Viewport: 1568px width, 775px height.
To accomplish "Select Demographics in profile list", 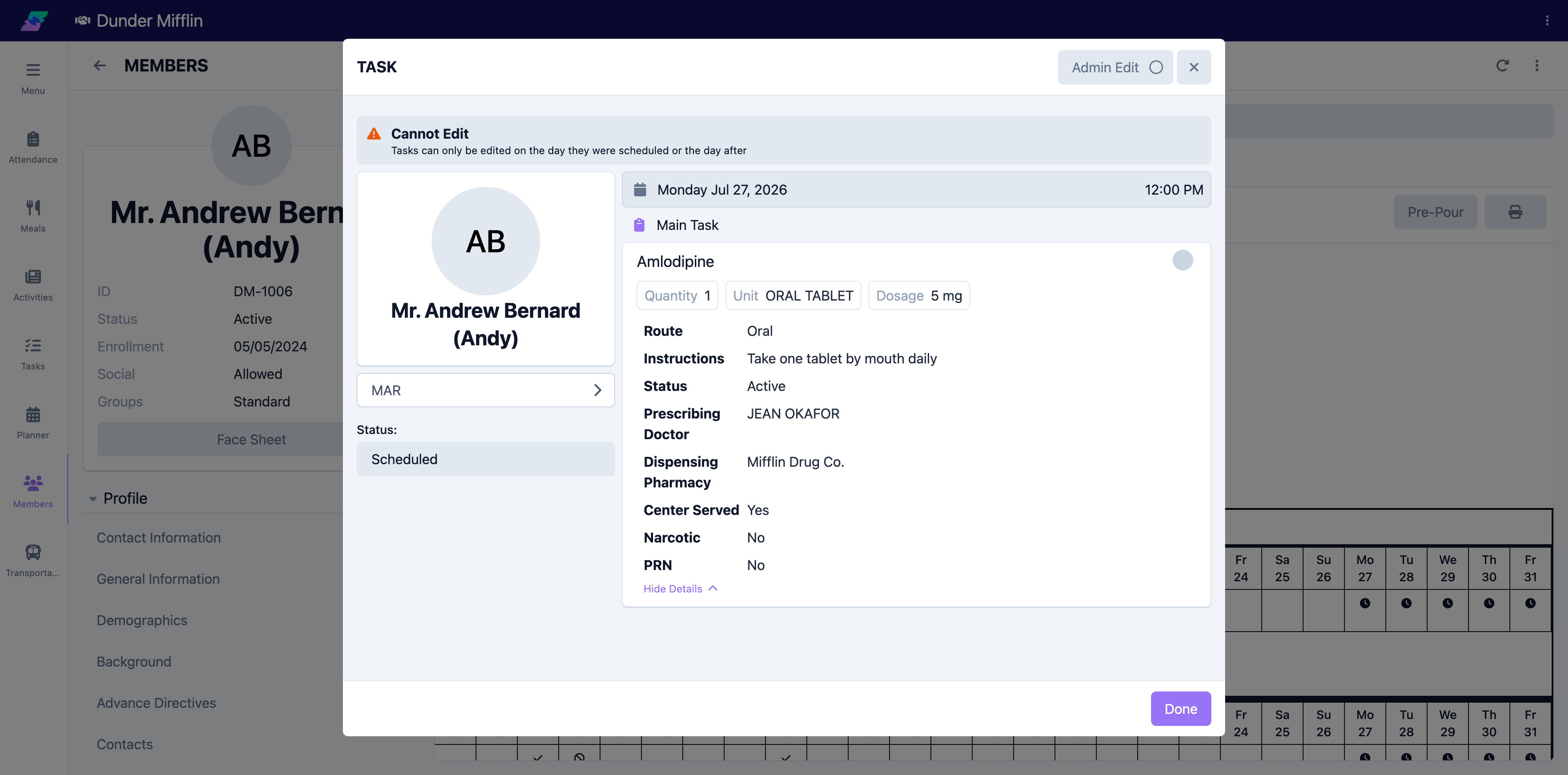I will [142, 620].
